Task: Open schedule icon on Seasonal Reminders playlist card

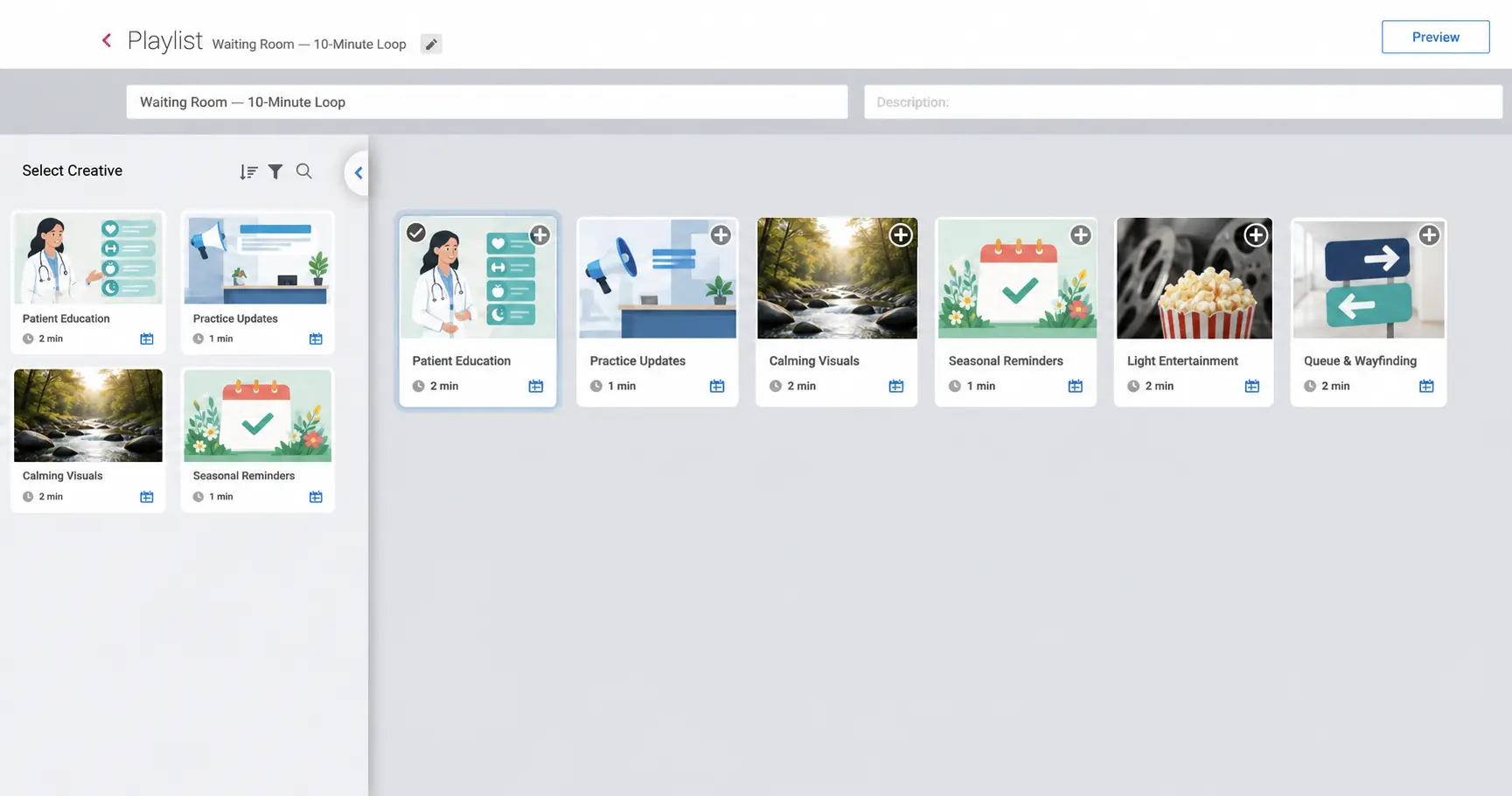Action: 1076,386
